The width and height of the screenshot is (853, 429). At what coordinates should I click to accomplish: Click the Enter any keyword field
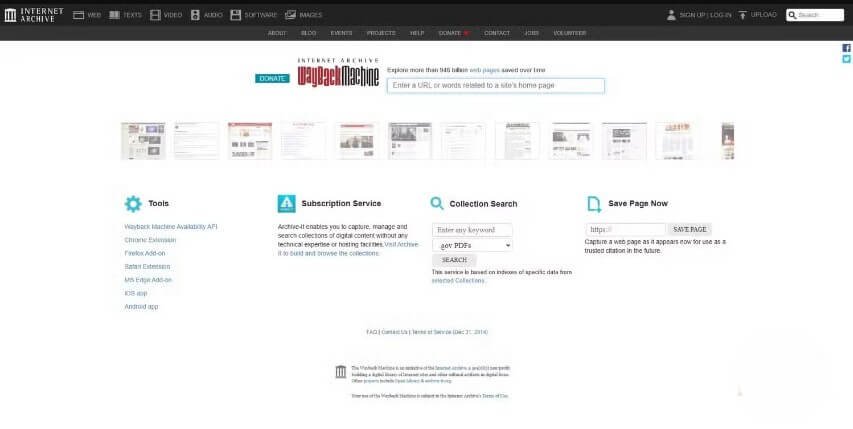472,230
